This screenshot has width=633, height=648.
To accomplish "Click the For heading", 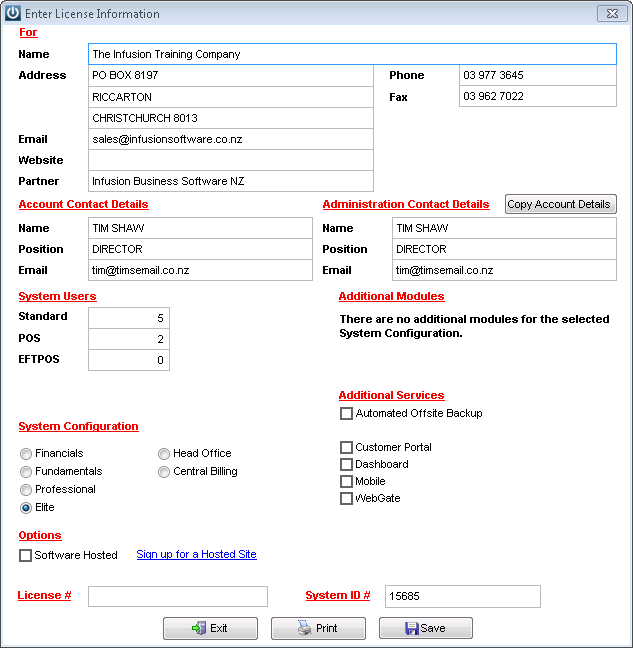I will coord(28,32).
